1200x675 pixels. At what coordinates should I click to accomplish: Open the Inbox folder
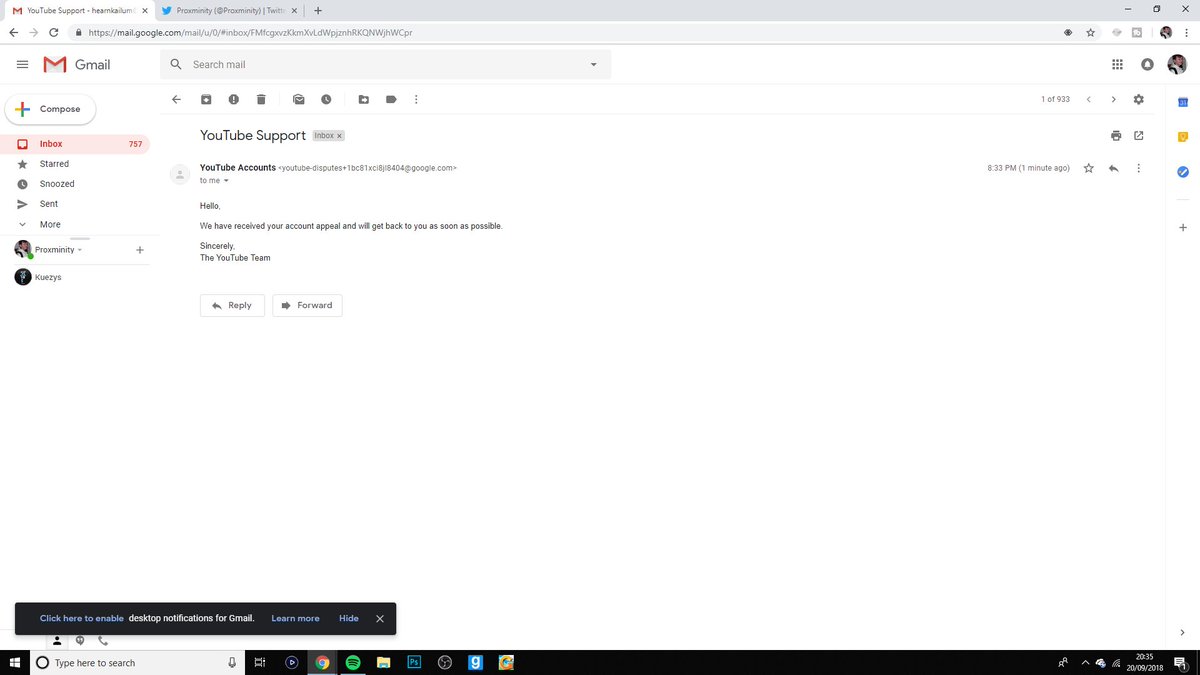click(75, 144)
